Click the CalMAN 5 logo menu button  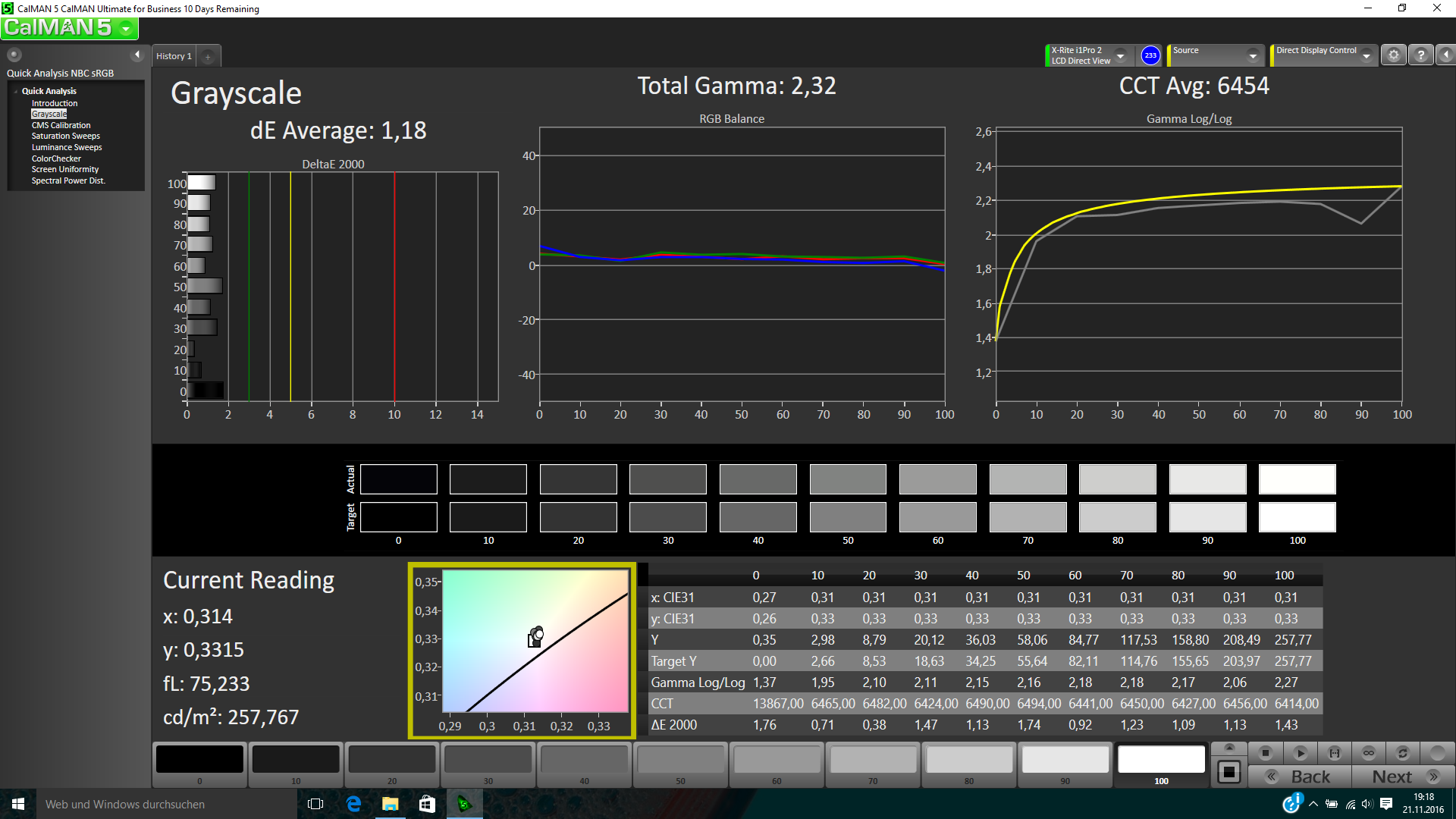(x=69, y=28)
